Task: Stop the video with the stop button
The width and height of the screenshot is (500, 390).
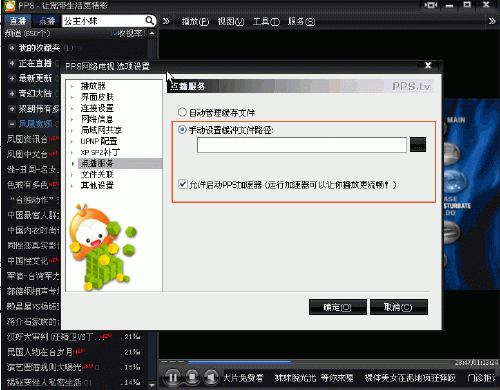Action: 192,377
